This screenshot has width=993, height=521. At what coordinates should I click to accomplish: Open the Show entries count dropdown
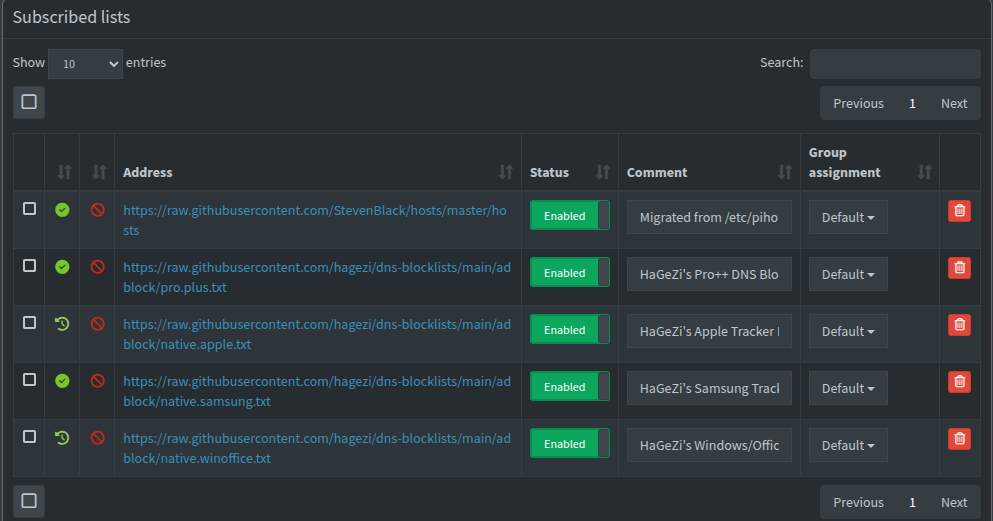85,63
